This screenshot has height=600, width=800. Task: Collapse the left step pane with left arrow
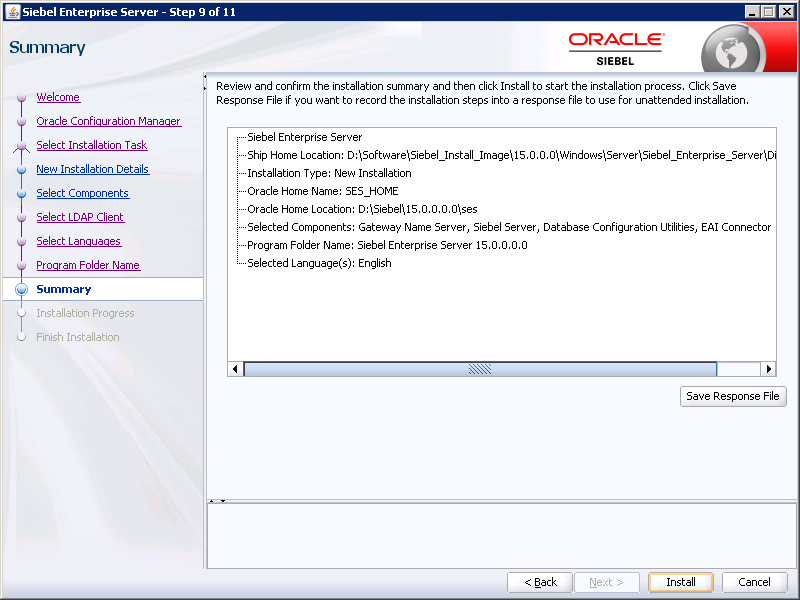pyautogui.click(x=205, y=77)
